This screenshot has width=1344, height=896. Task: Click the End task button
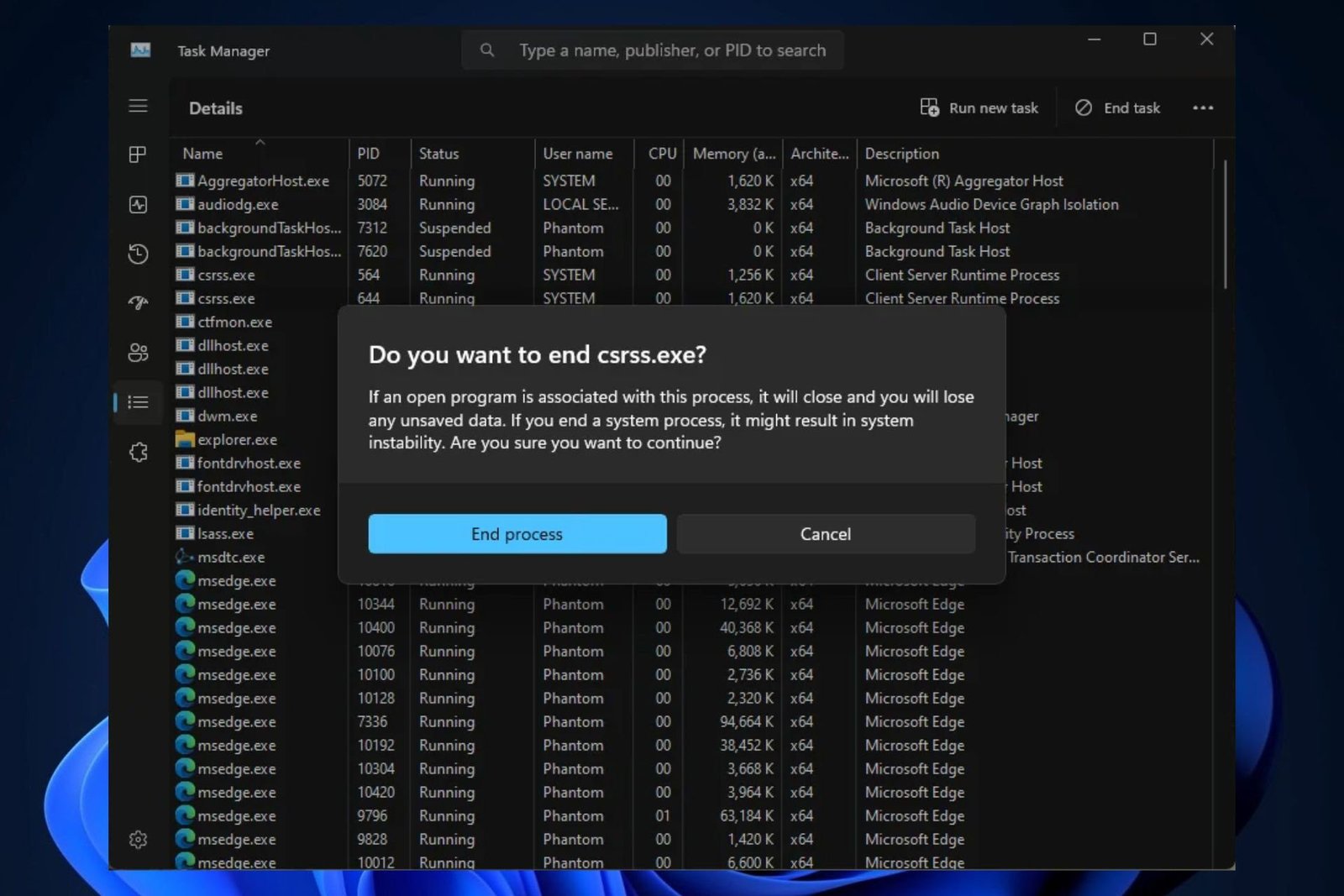coord(1117,107)
